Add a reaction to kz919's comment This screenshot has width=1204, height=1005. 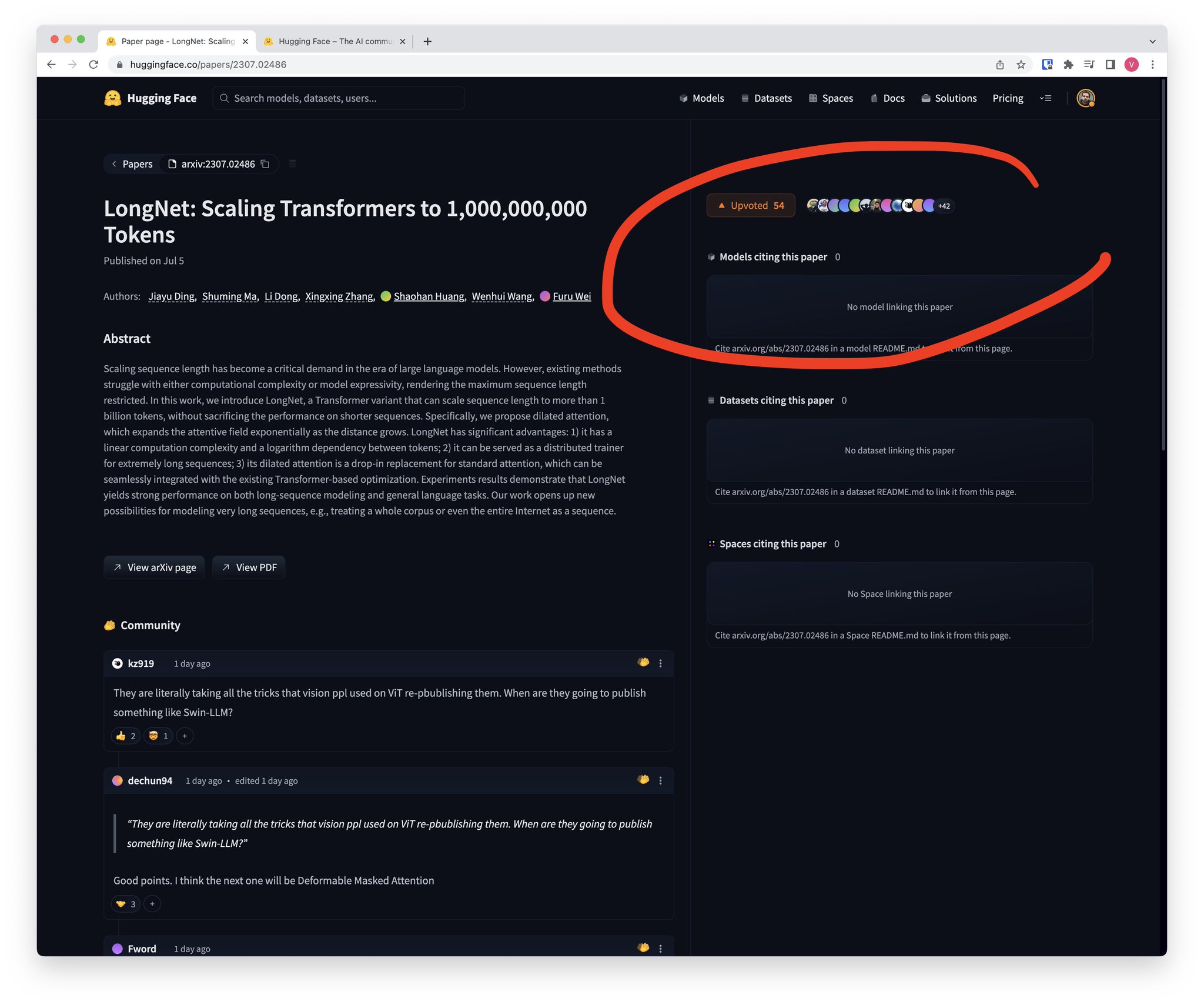point(185,736)
